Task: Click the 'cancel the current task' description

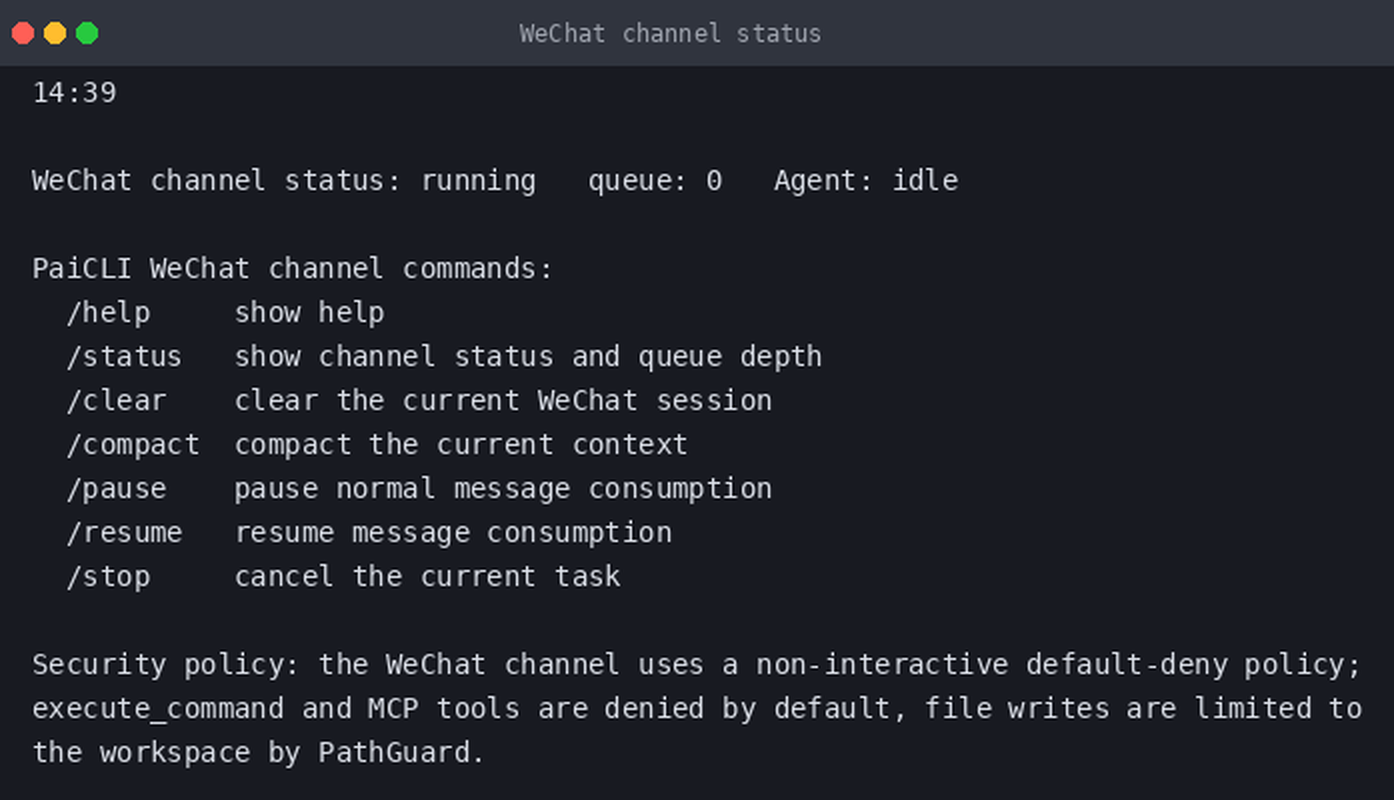Action: pyautogui.click(x=427, y=577)
